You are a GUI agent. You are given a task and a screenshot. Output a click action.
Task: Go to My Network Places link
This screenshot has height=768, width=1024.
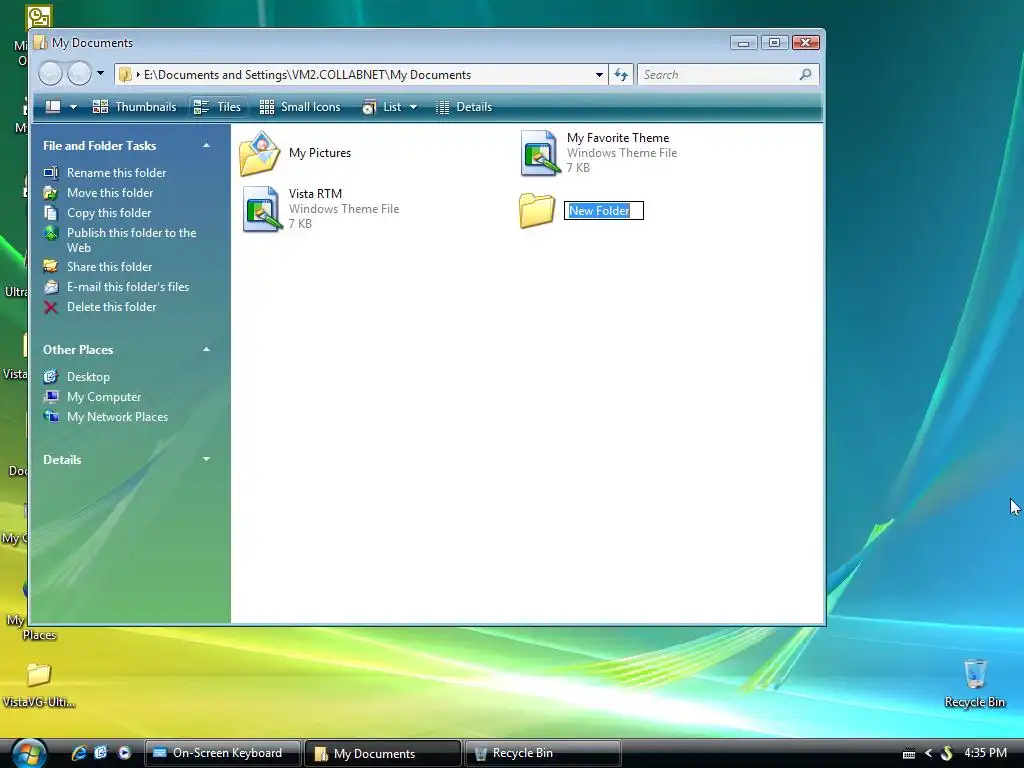pyautogui.click(x=117, y=417)
